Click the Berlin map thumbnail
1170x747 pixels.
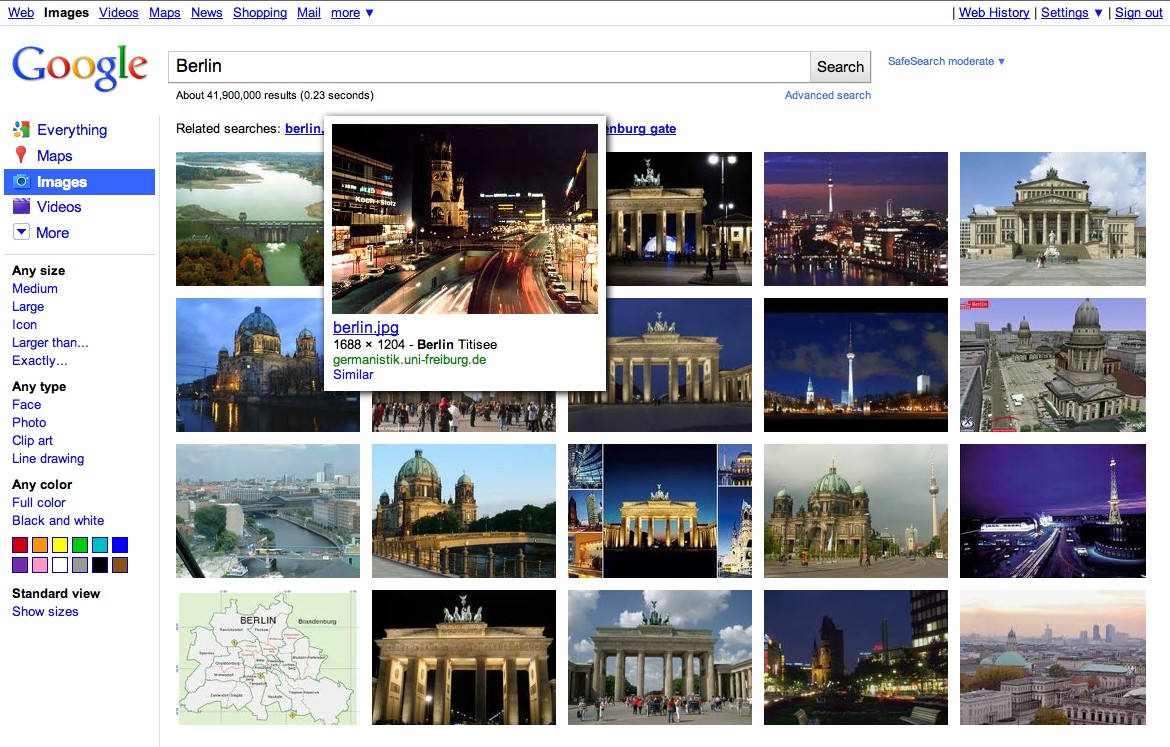coord(267,657)
